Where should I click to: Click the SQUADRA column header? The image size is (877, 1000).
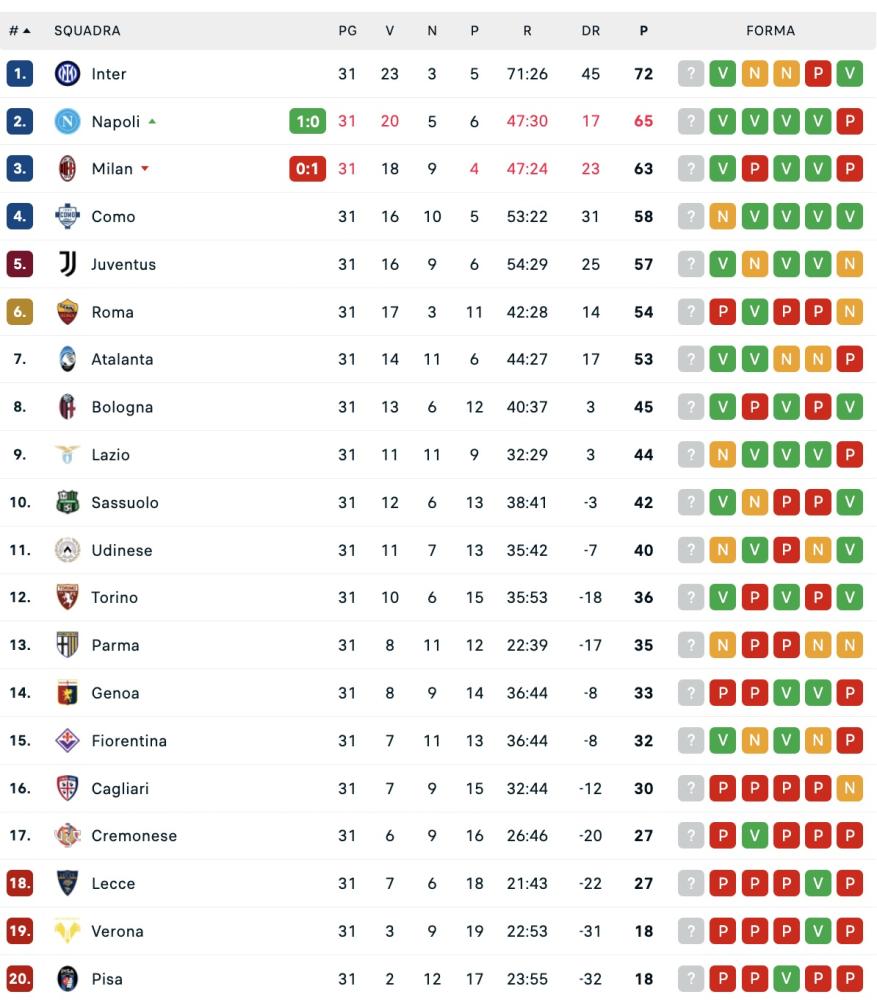(87, 31)
